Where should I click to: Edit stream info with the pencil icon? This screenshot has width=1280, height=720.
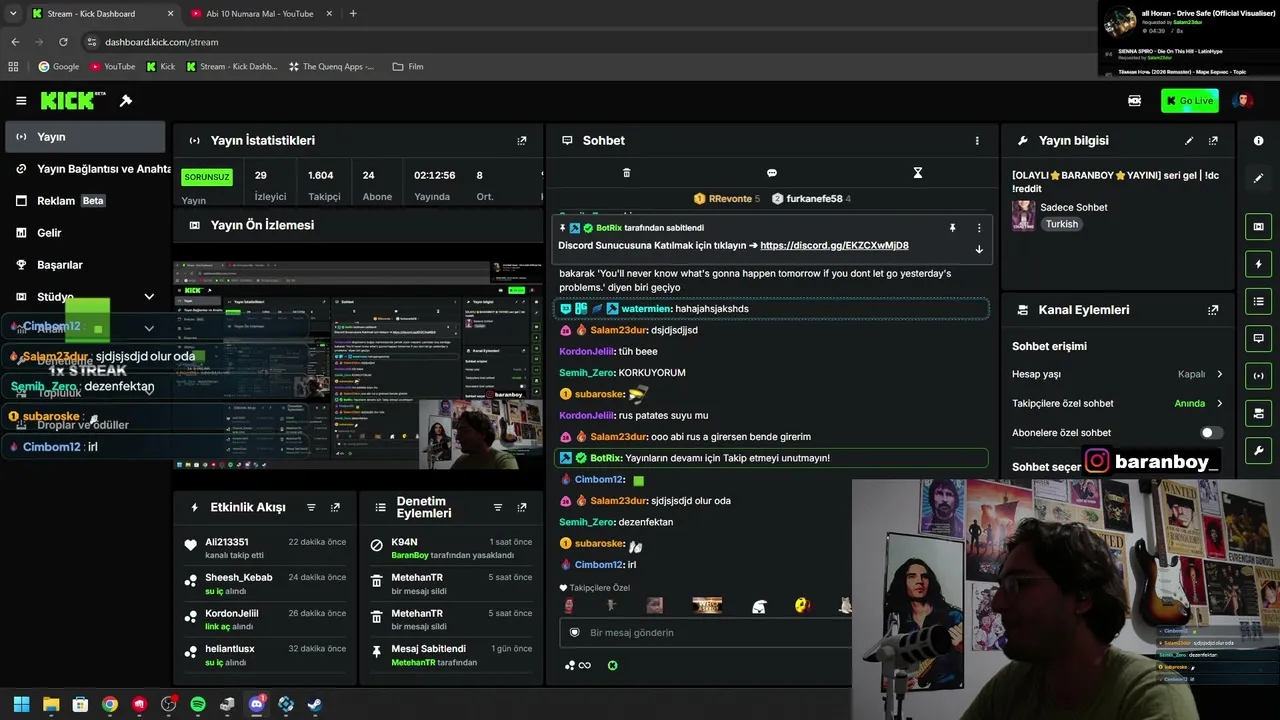[x=1189, y=141]
